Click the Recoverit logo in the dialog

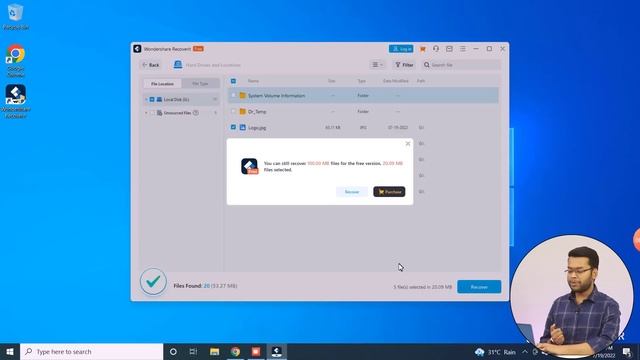click(x=249, y=166)
